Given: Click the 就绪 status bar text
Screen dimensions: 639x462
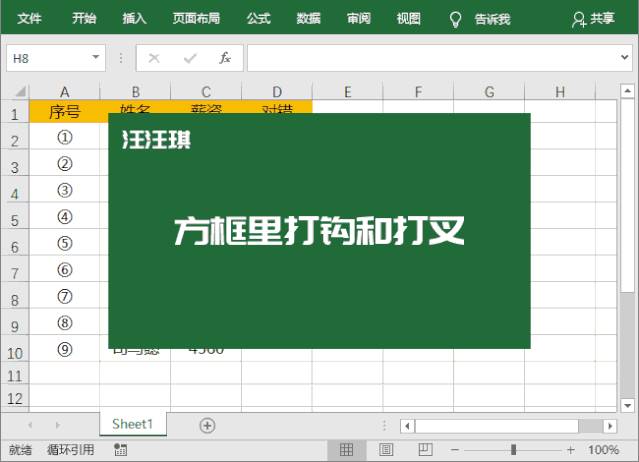Looking at the screenshot, I should [x=20, y=450].
